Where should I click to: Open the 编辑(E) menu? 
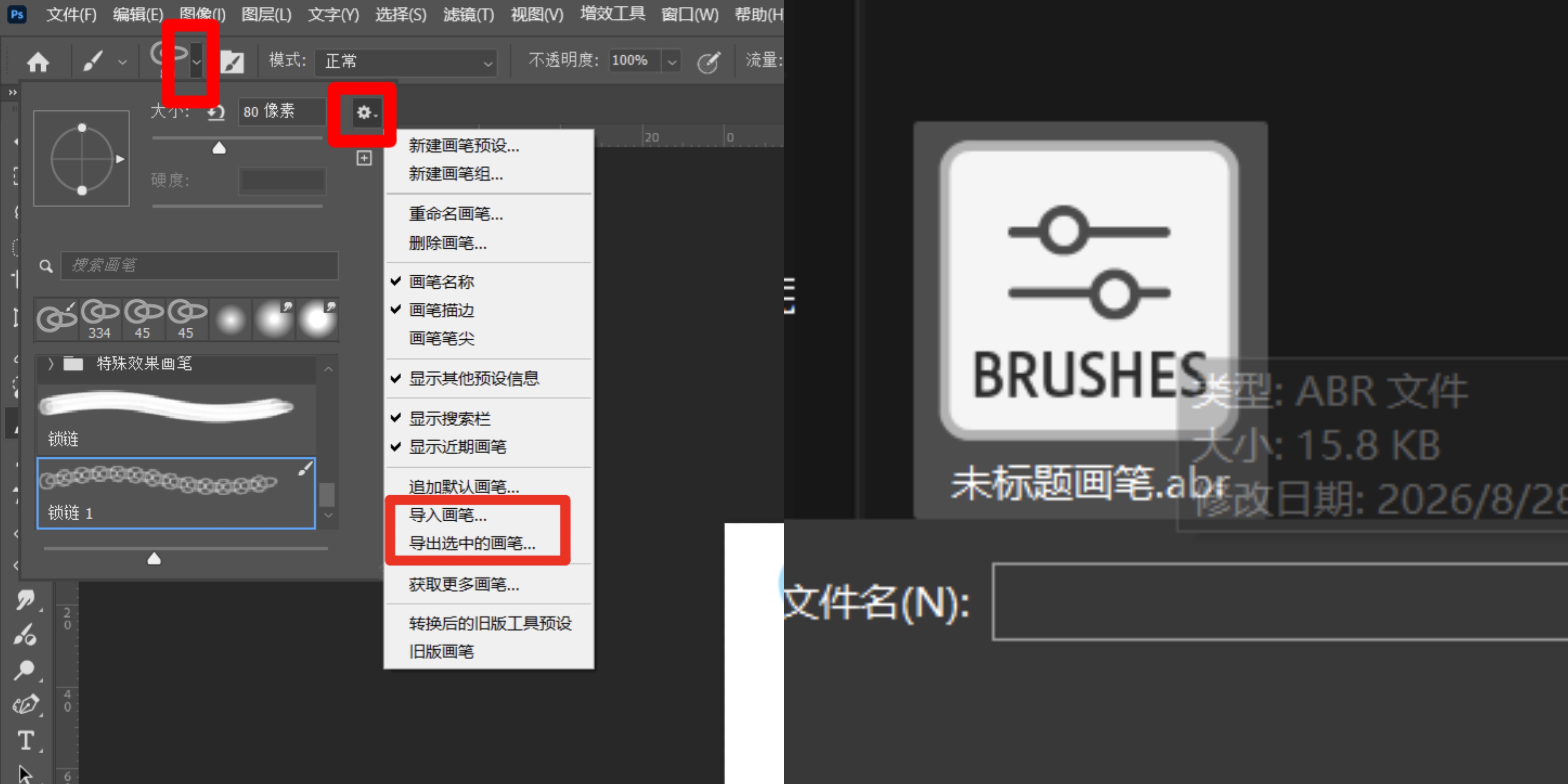point(138,14)
